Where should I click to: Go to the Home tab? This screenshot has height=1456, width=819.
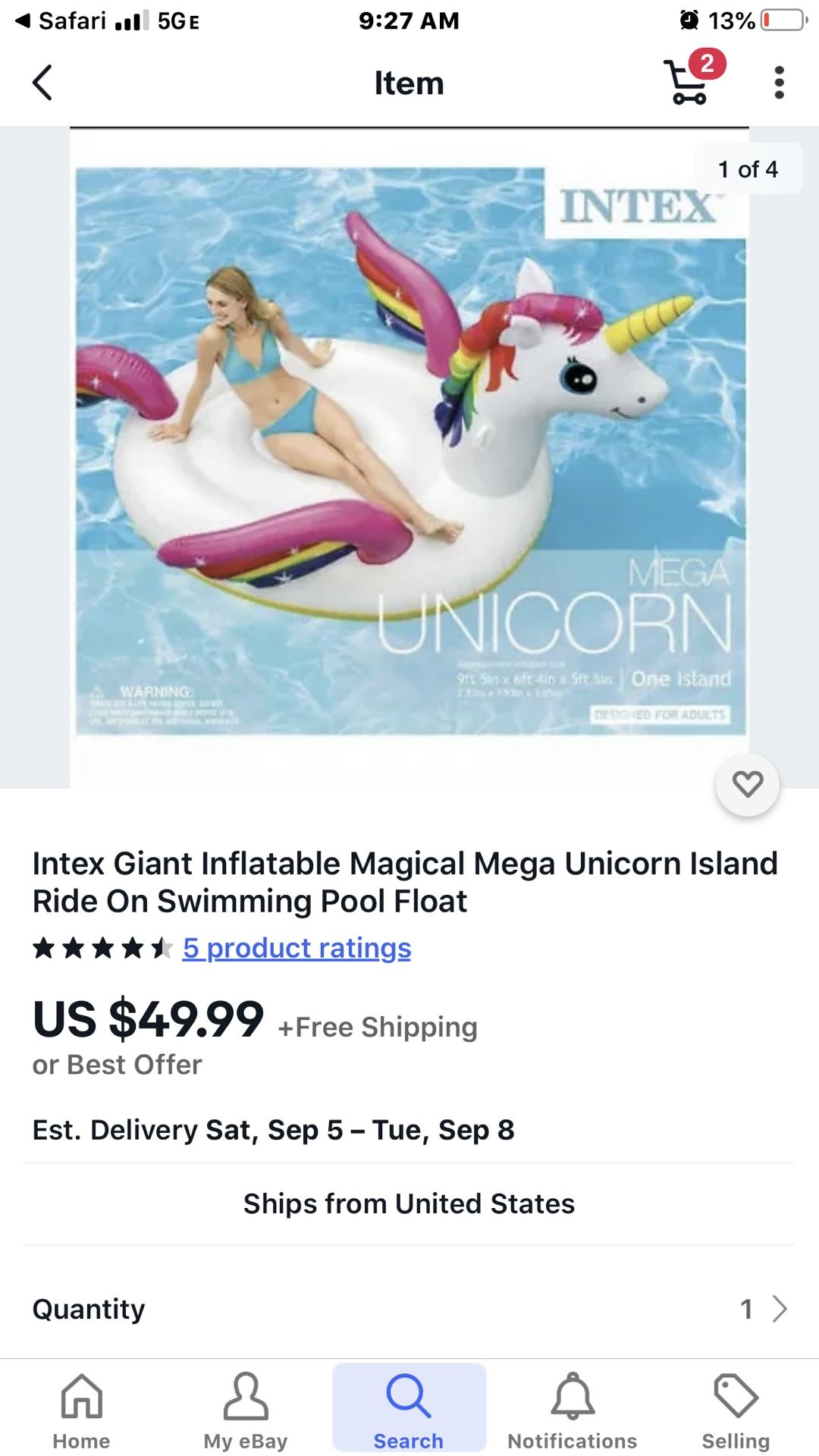[x=81, y=1409]
